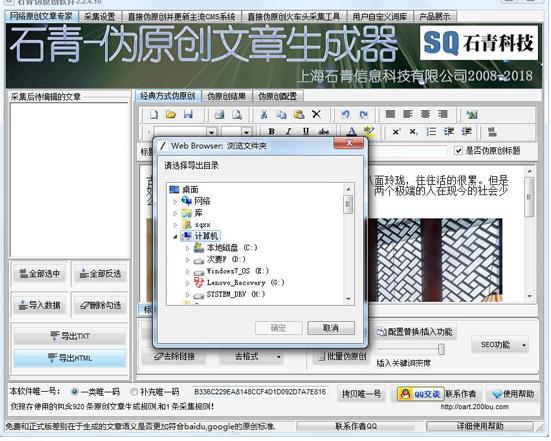
Task: Click the Paste clipboard icon
Action: pos(299,115)
